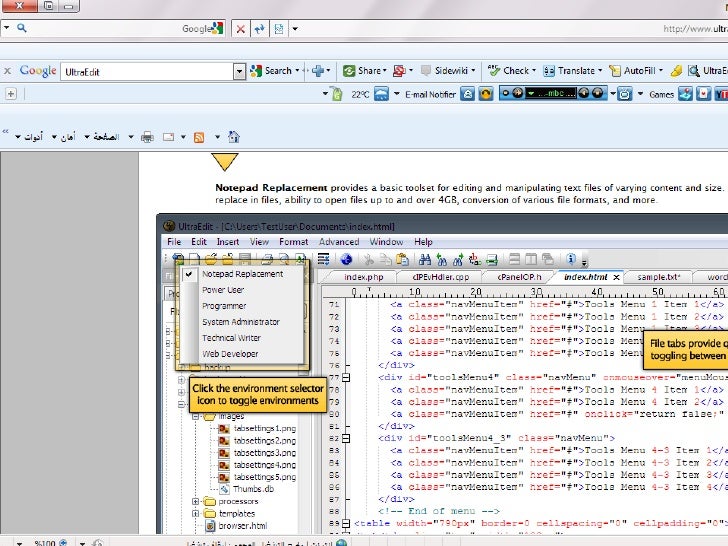
Task: Click the AutoFill button
Action: pyautogui.click(x=632, y=71)
